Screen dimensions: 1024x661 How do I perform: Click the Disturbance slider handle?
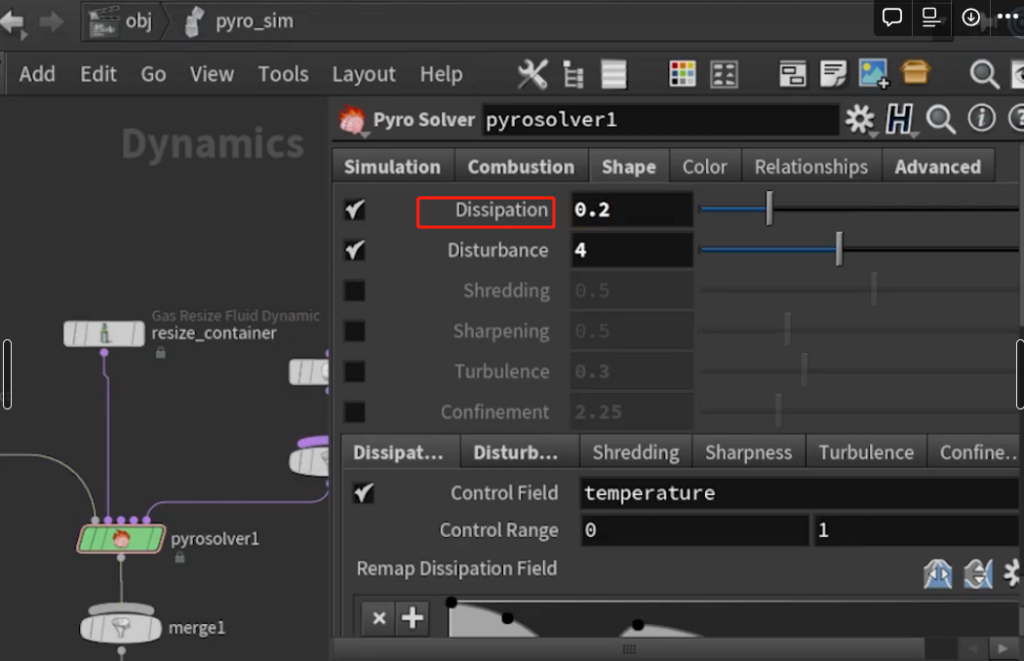tap(839, 249)
